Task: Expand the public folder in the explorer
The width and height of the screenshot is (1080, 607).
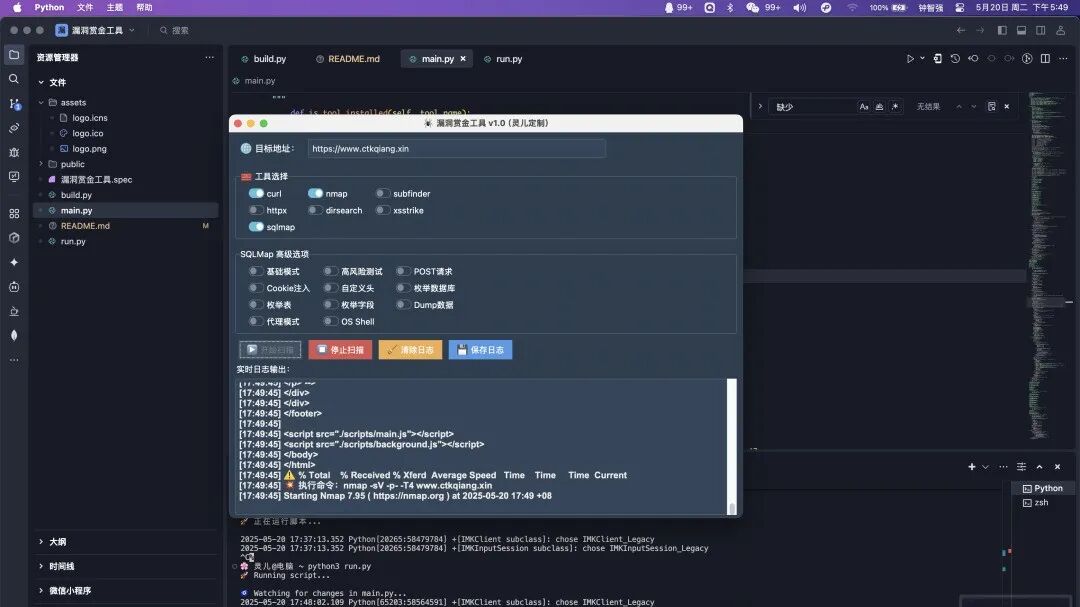Action: 41,164
